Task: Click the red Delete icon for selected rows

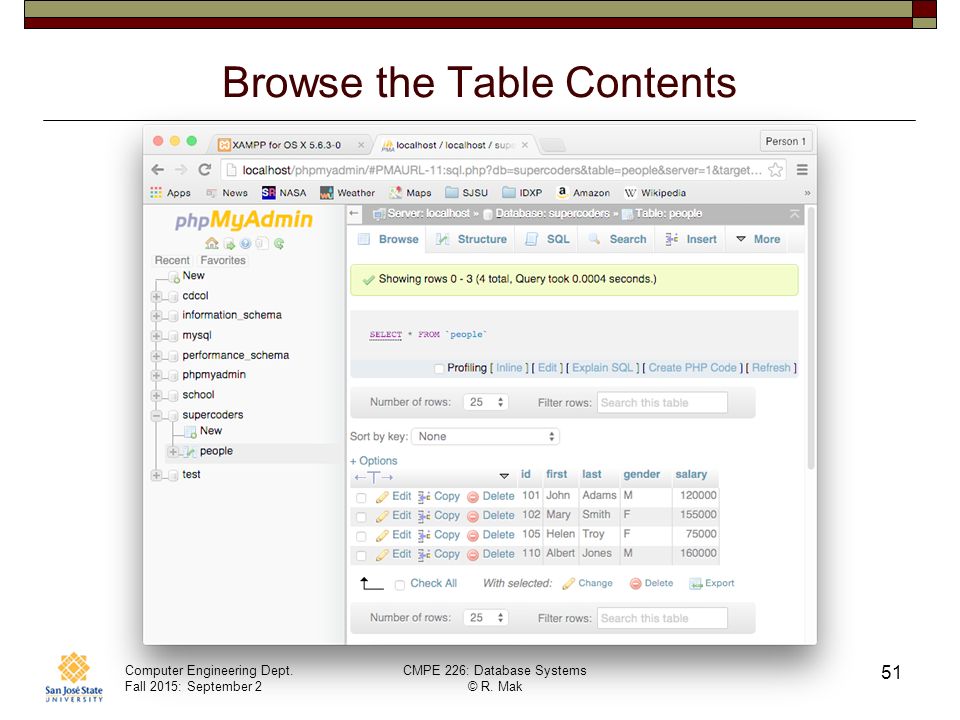Action: click(636, 583)
